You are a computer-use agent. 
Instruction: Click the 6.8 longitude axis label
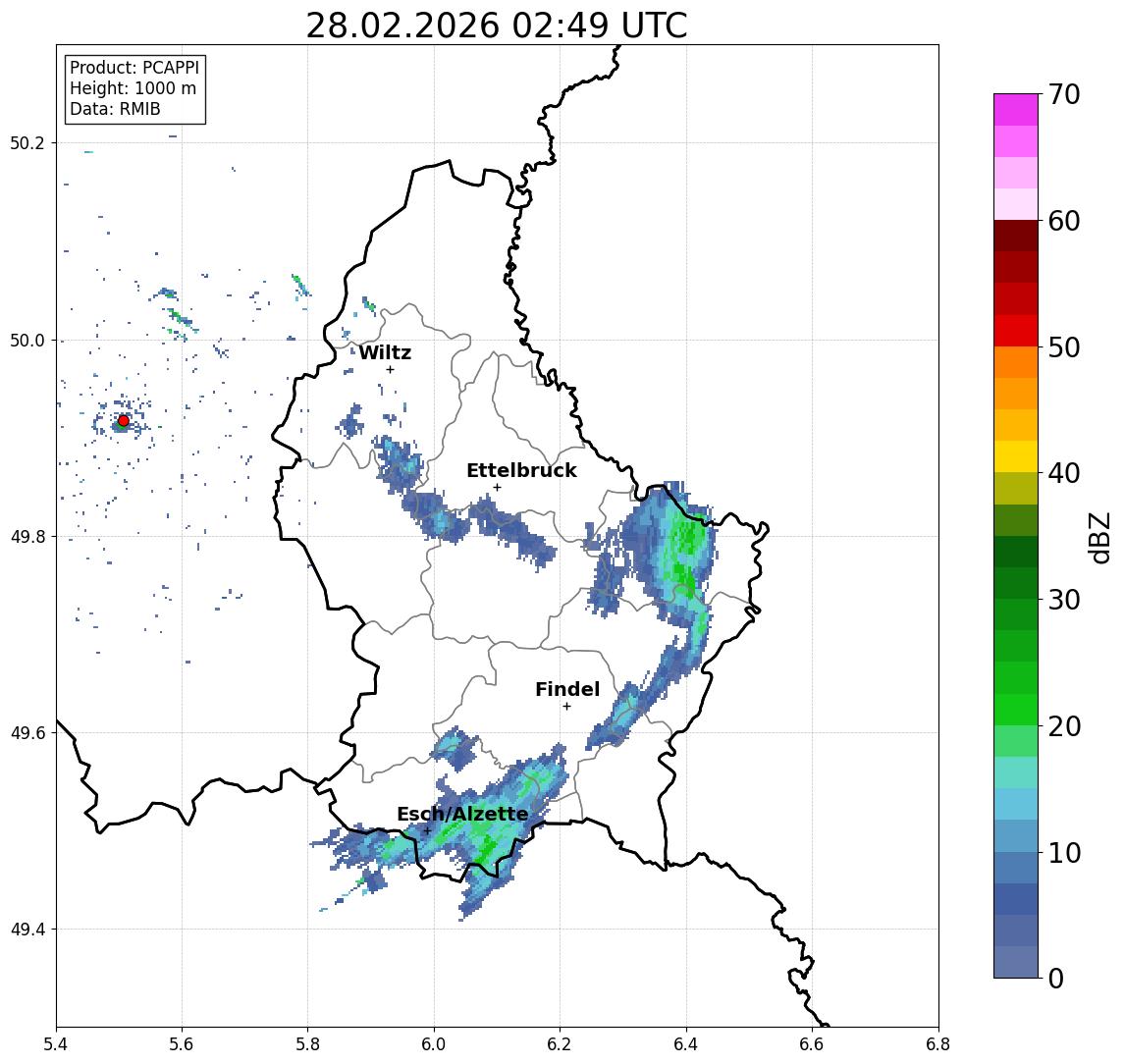tap(938, 1044)
